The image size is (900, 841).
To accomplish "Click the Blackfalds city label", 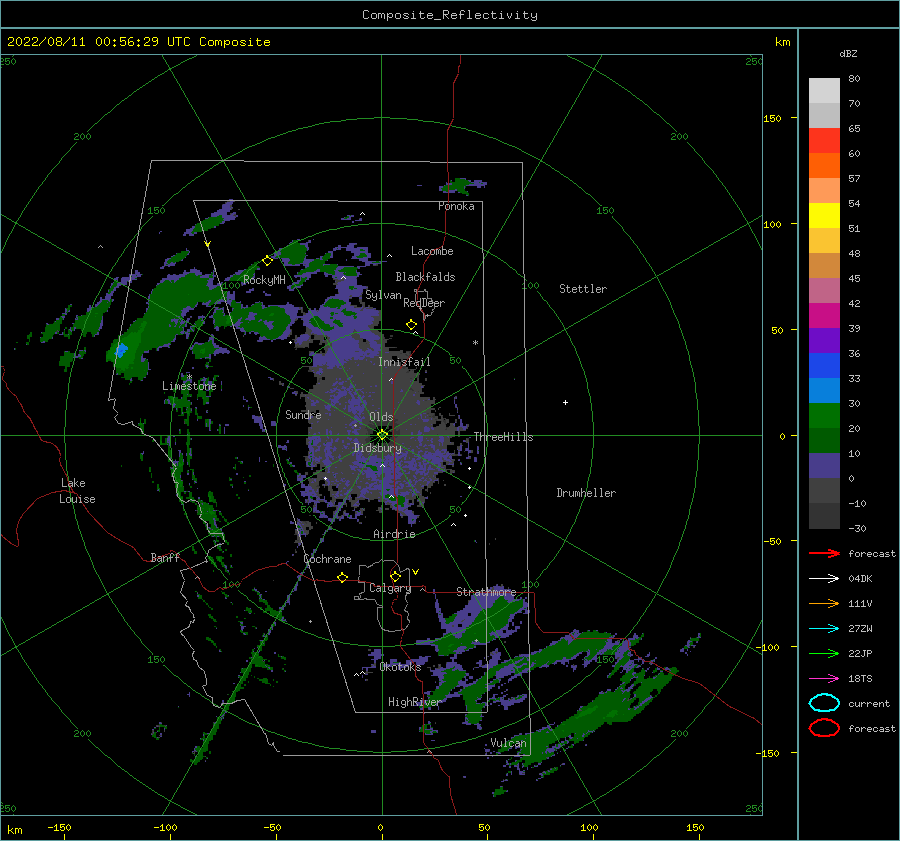I will 425,277.
